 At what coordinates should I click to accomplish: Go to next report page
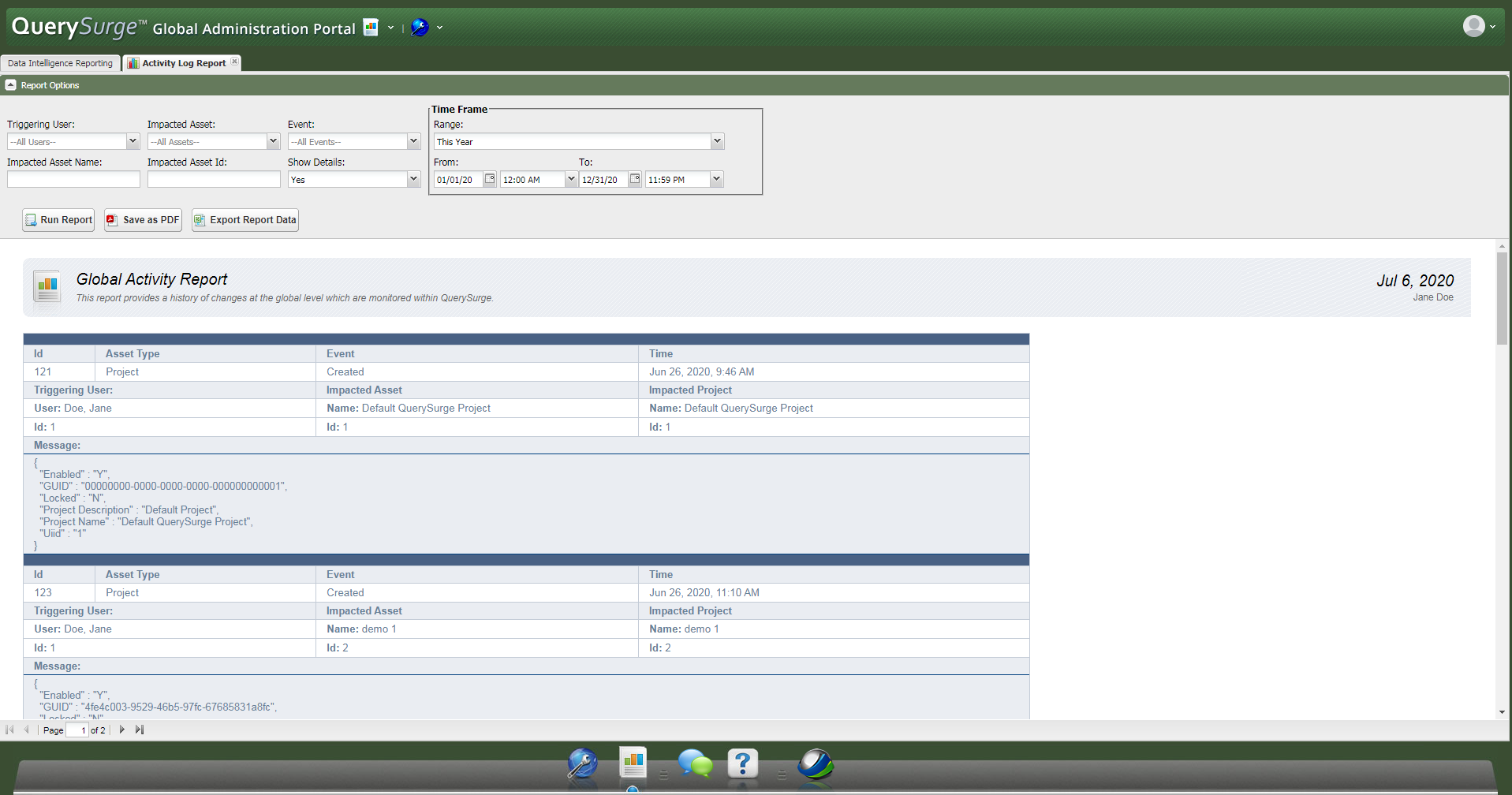[121, 730]
